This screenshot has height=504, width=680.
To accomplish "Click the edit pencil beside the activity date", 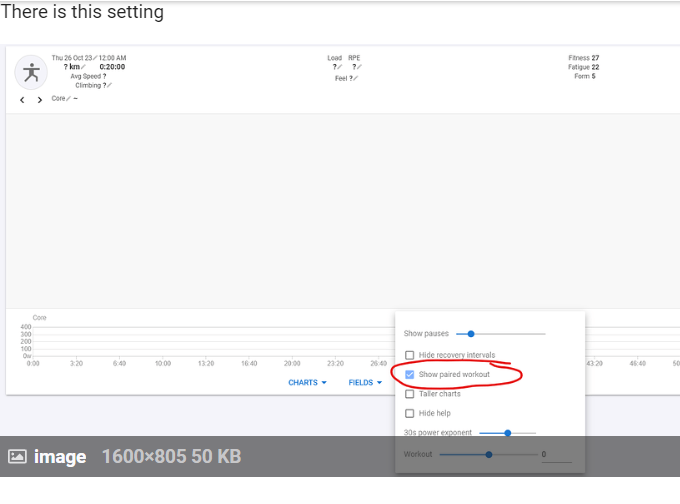I will tap(95, 58).
